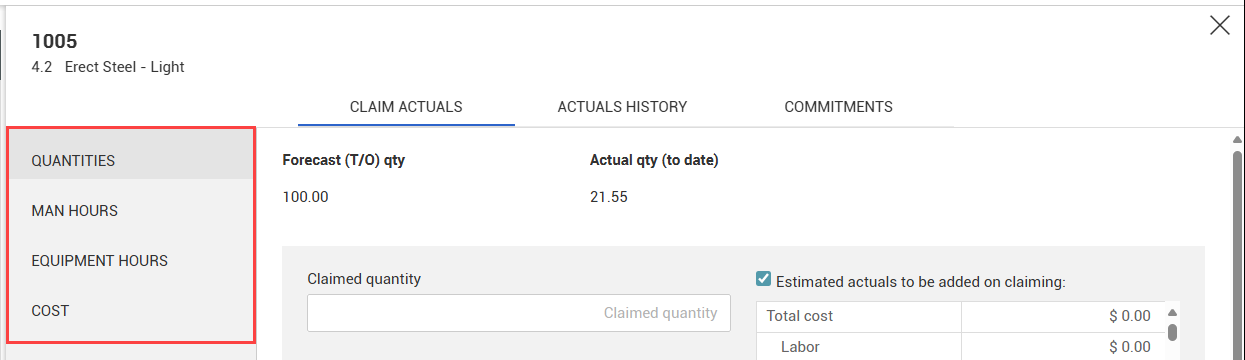
Task: Click the Erect Steel - Light subtitle
Action: [x=125, y=67]
